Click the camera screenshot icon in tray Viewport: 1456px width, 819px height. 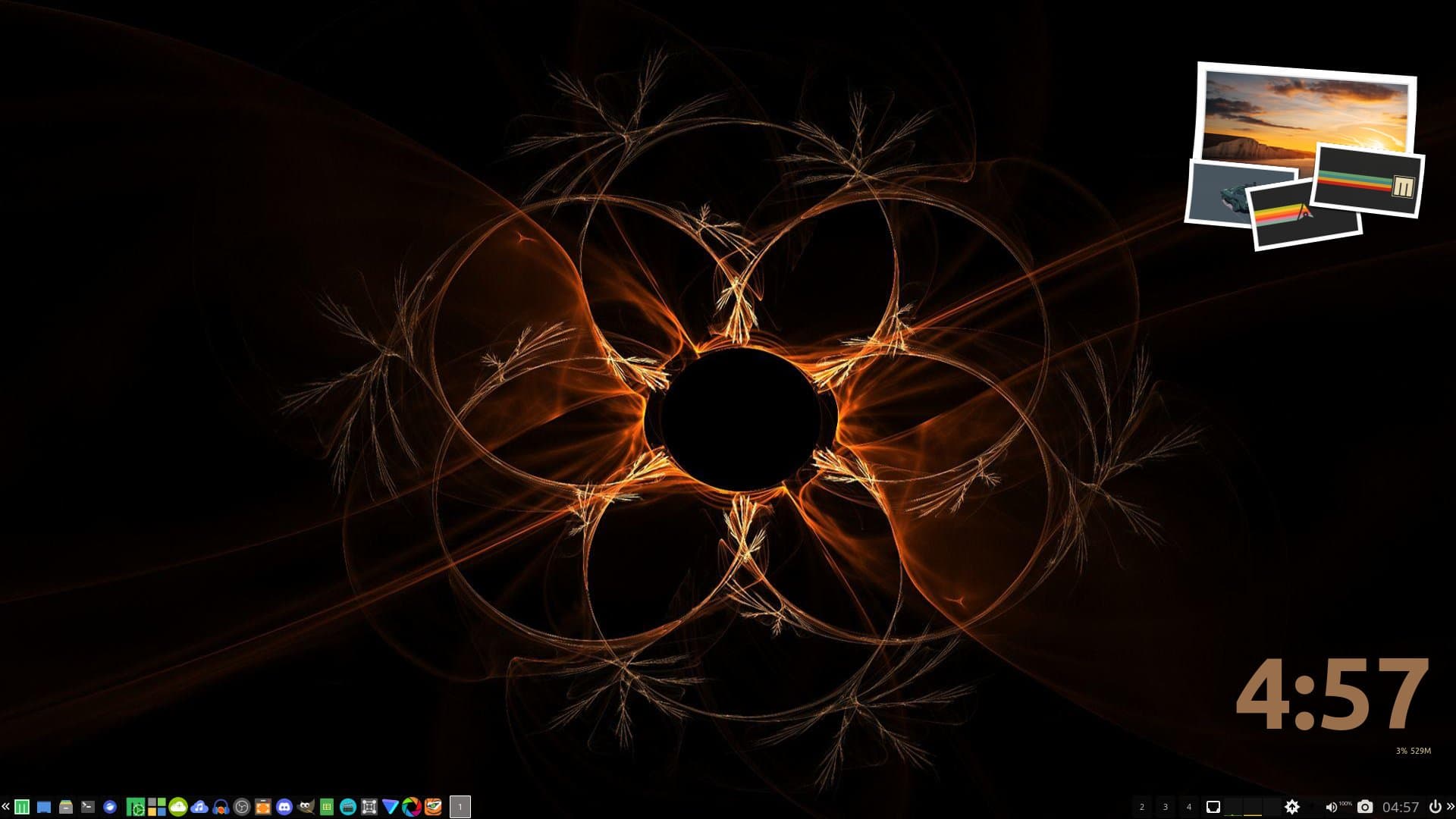pos(1365,807)
